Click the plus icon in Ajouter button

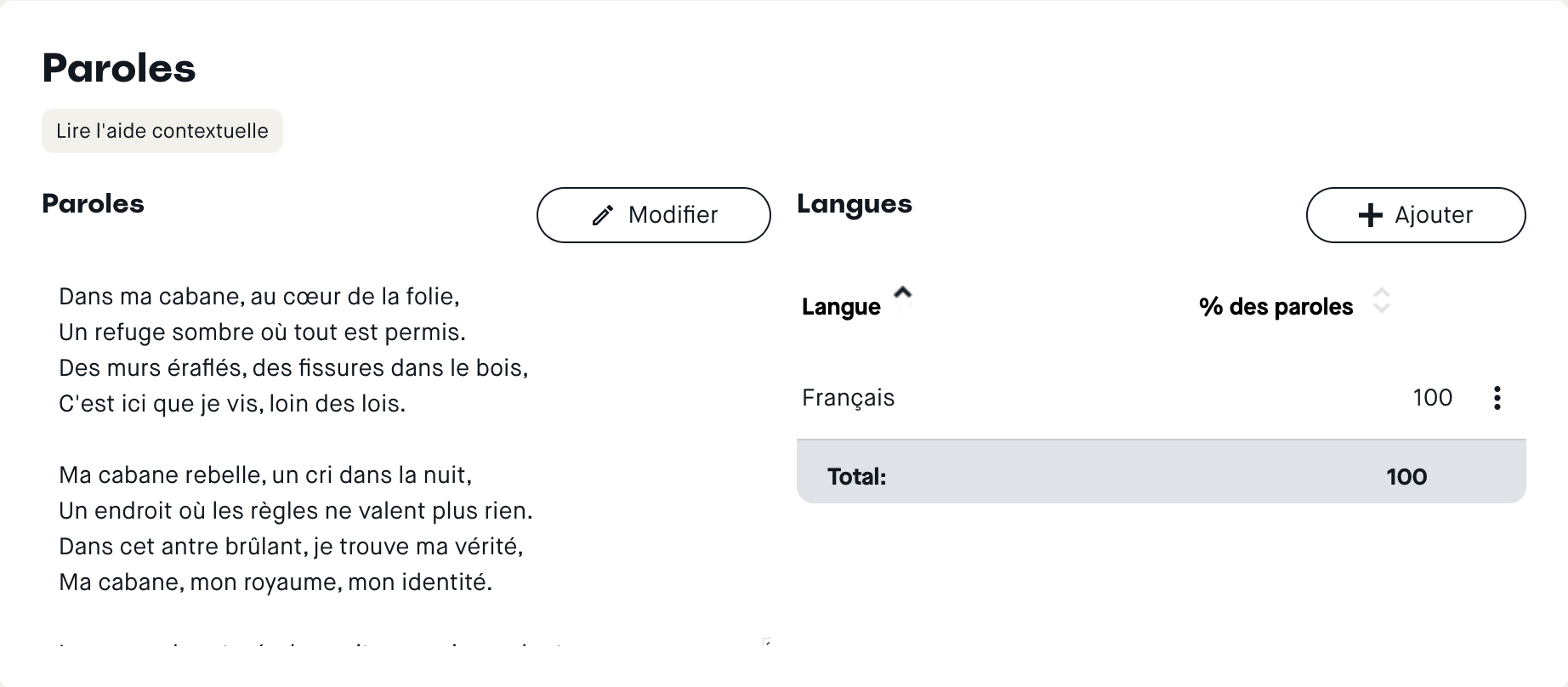[x=1370, y=215]
